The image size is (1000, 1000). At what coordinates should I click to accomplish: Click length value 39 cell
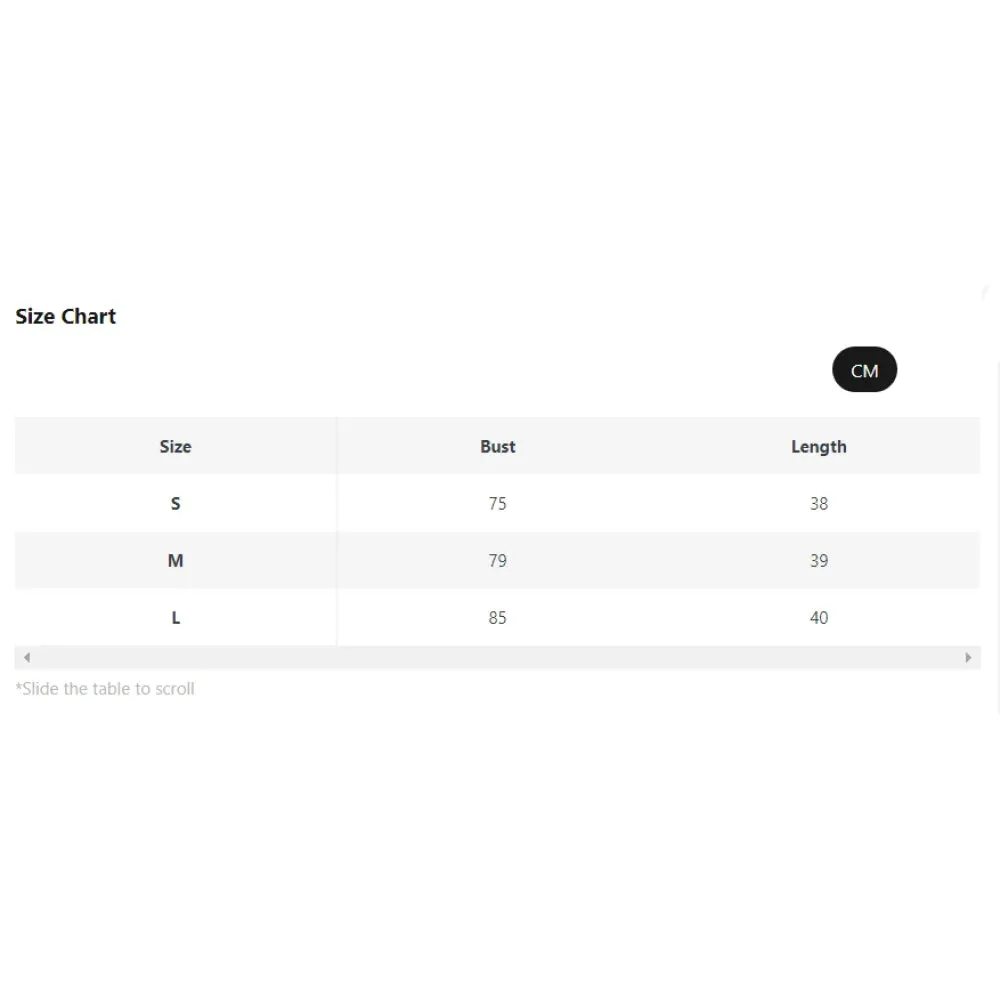point(818,560)
